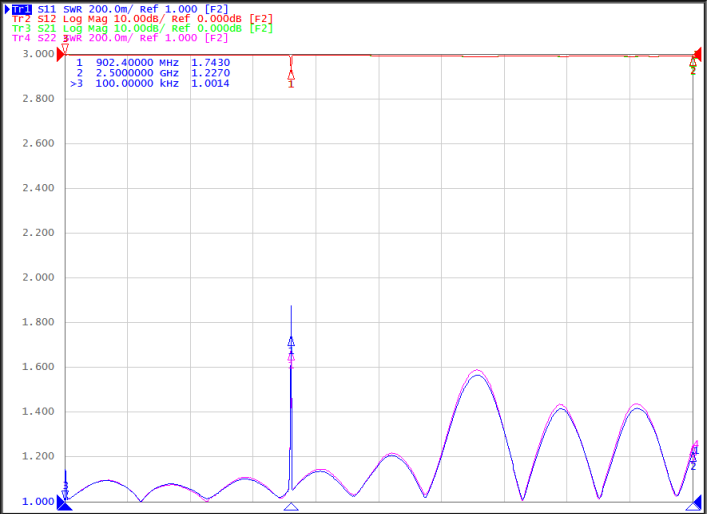Click marker 1 frequency indicator triangle on bottom axis
This screenshot has width=707, height=514.
pos(291,507)
